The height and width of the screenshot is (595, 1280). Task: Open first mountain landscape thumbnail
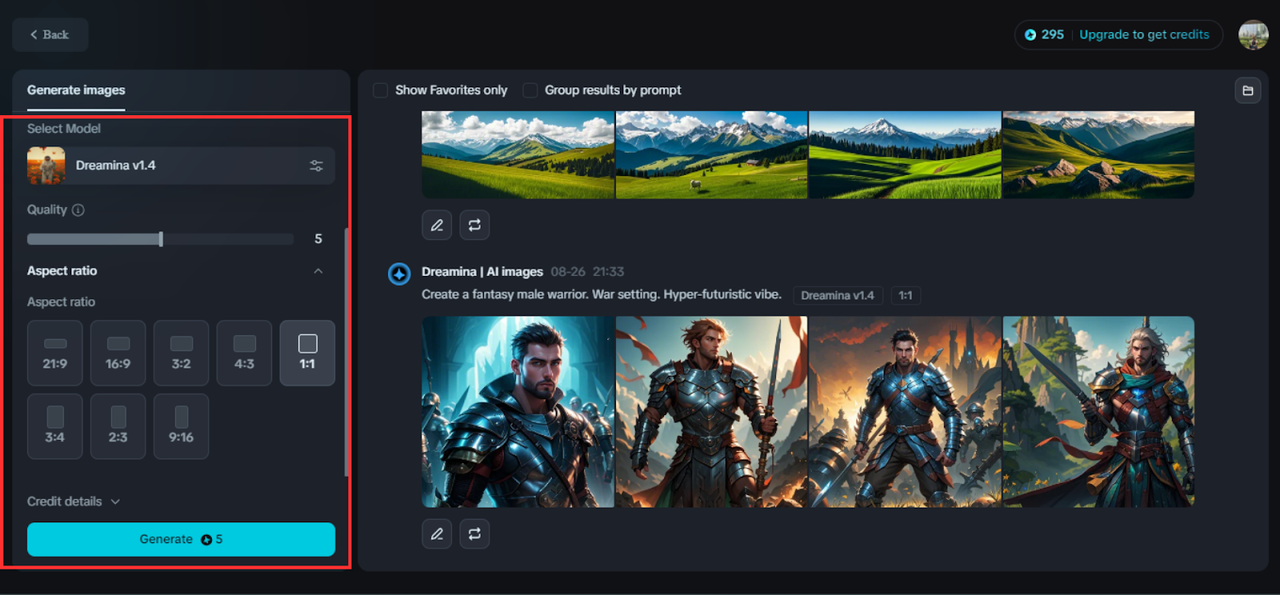[x=518, y=155]
